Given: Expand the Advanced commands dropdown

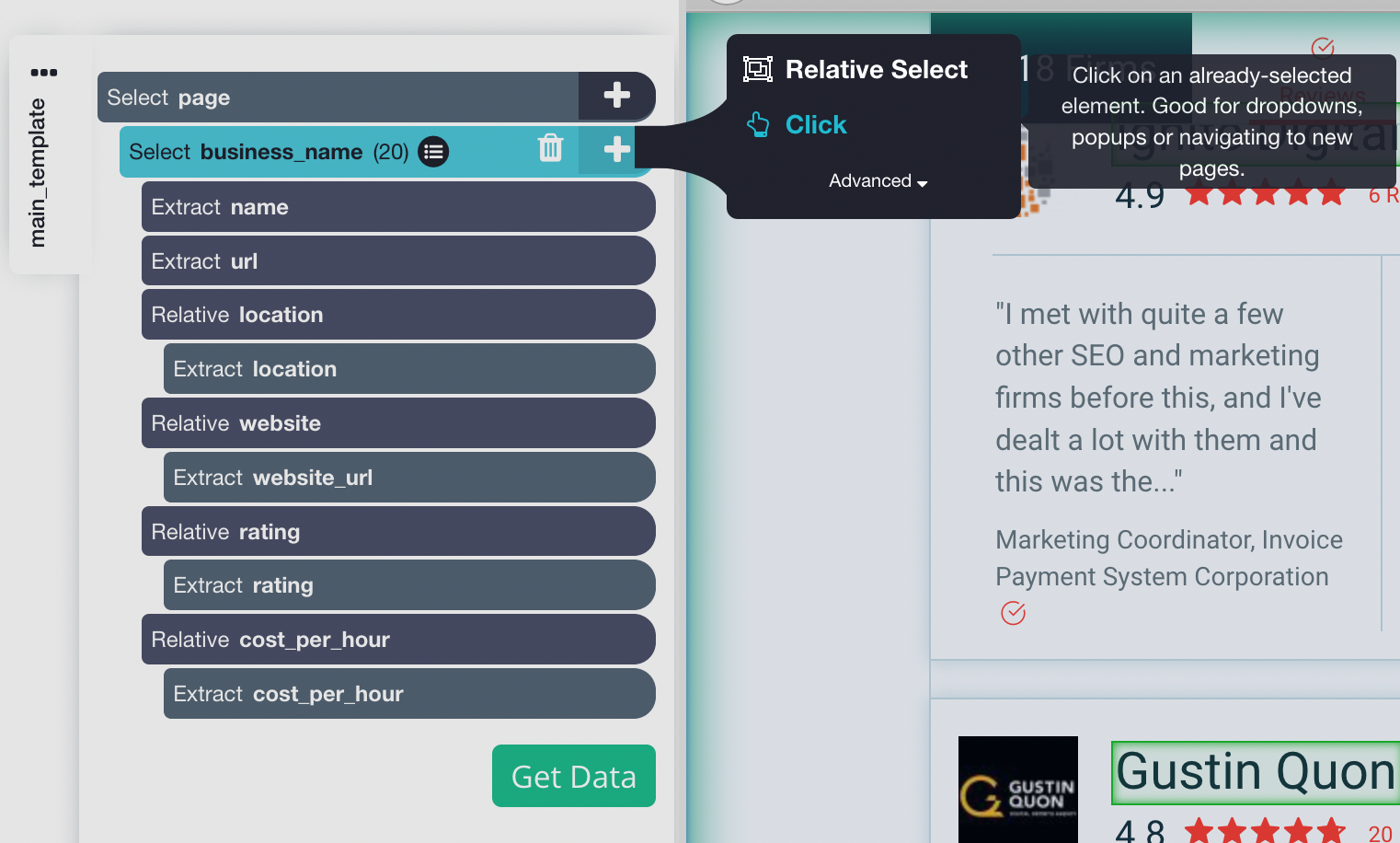Looking at the screenshot, I should point(878,181).
